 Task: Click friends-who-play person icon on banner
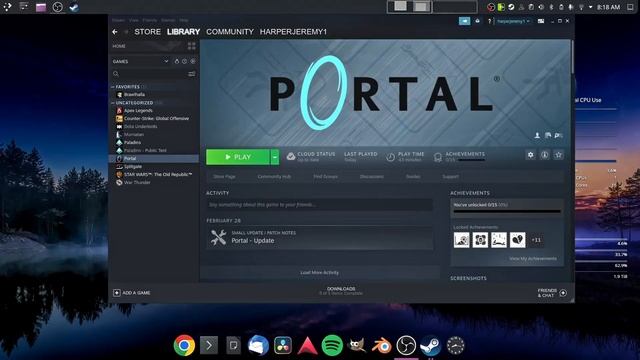tap(537, 135)
